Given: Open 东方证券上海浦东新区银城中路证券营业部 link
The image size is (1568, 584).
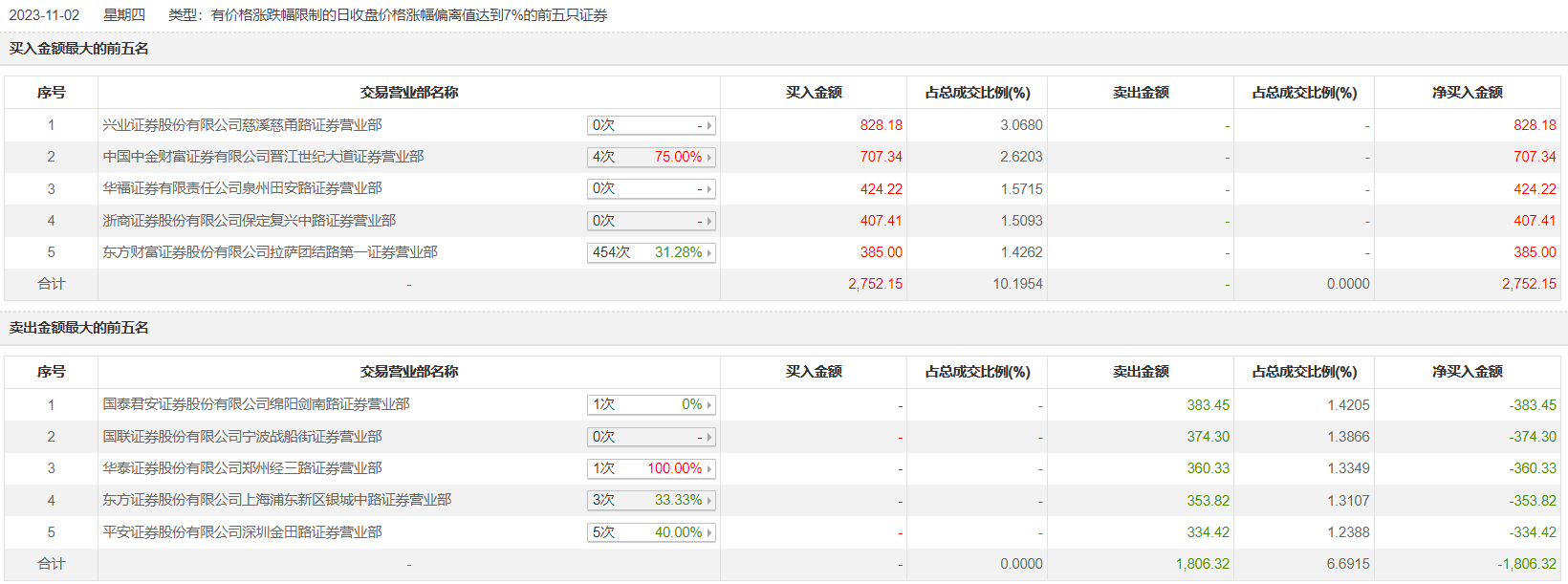Looking at the screenshot, I should click(276, 500).
